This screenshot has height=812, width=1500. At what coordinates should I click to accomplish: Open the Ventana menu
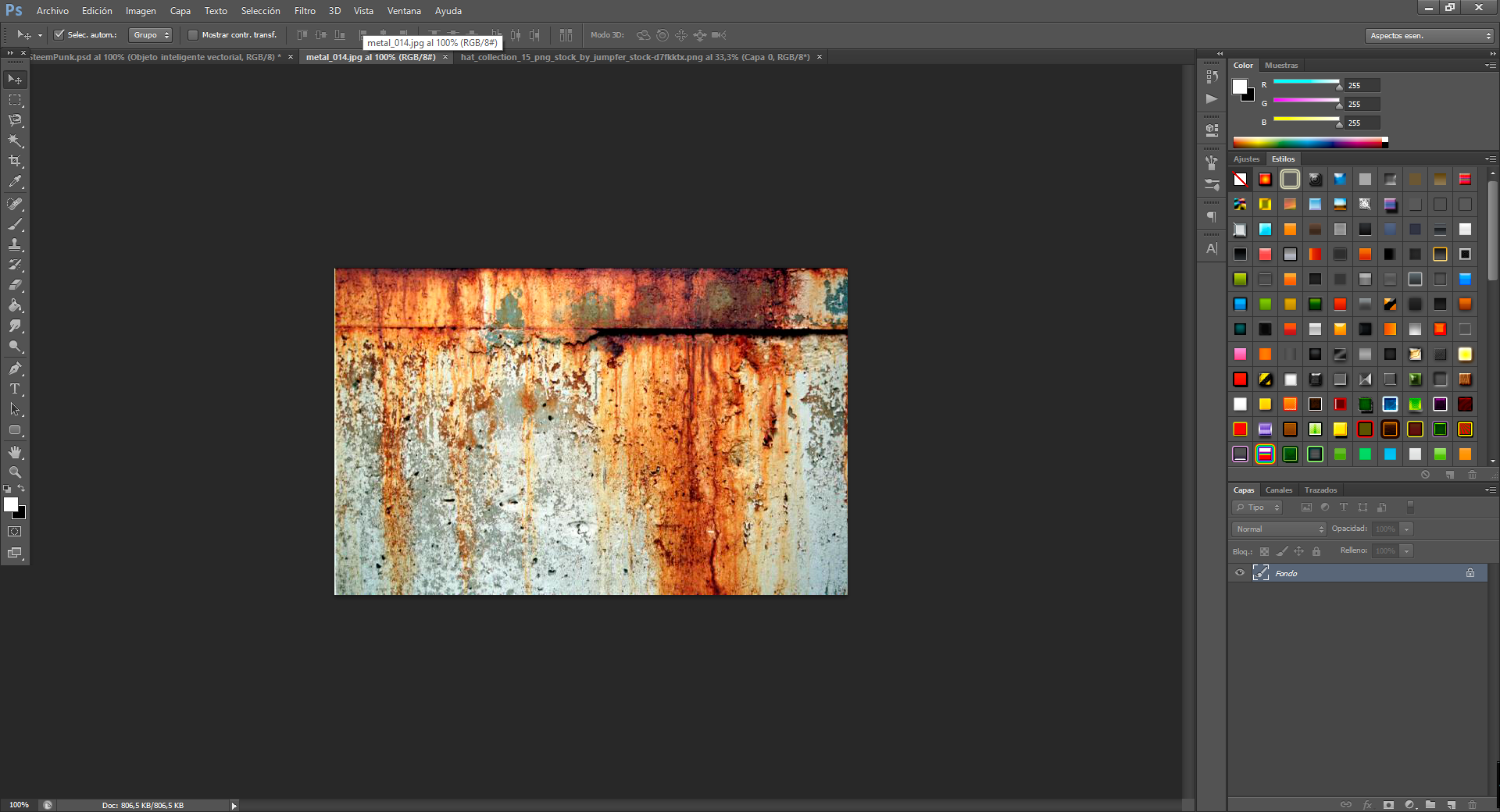tap(404, 11)
